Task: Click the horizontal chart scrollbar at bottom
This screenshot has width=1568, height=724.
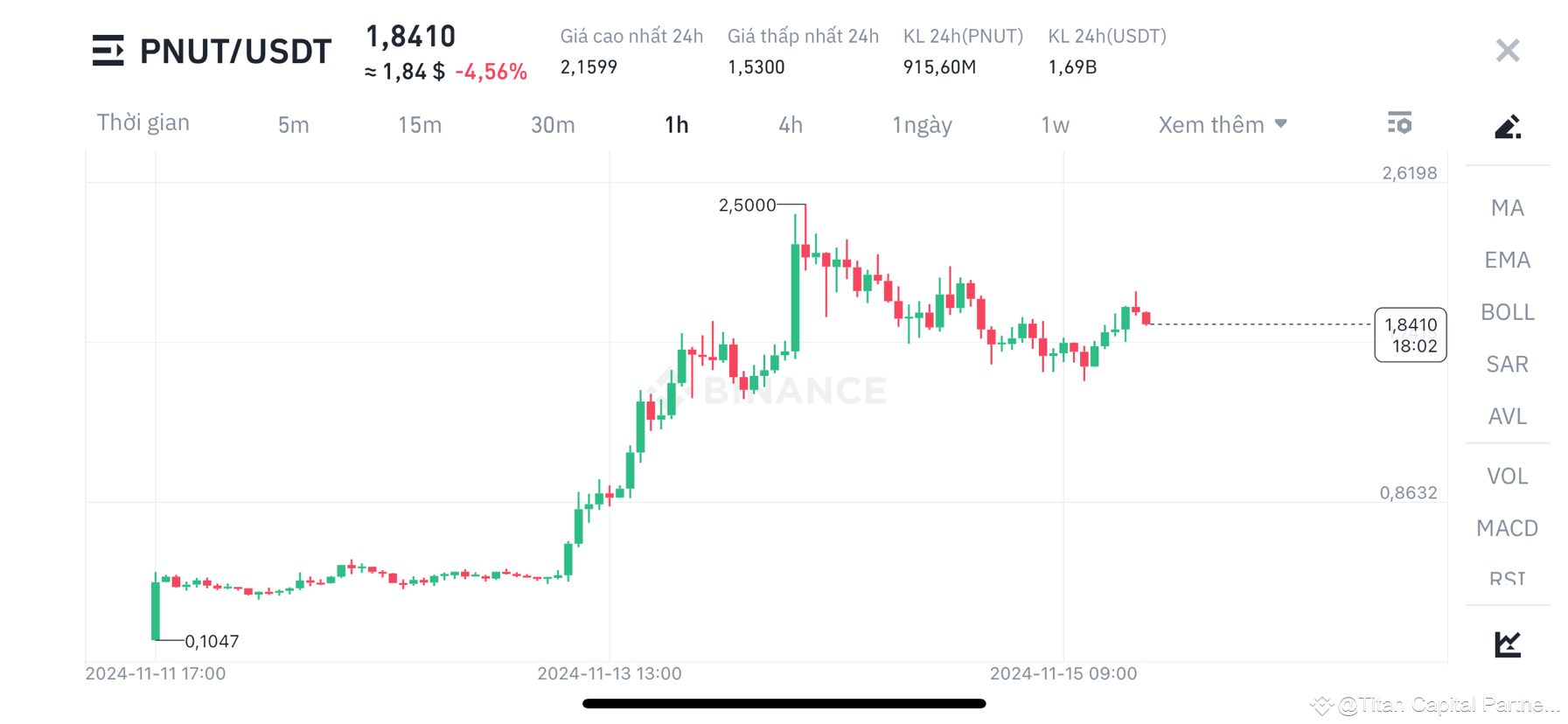Action: 784,703
